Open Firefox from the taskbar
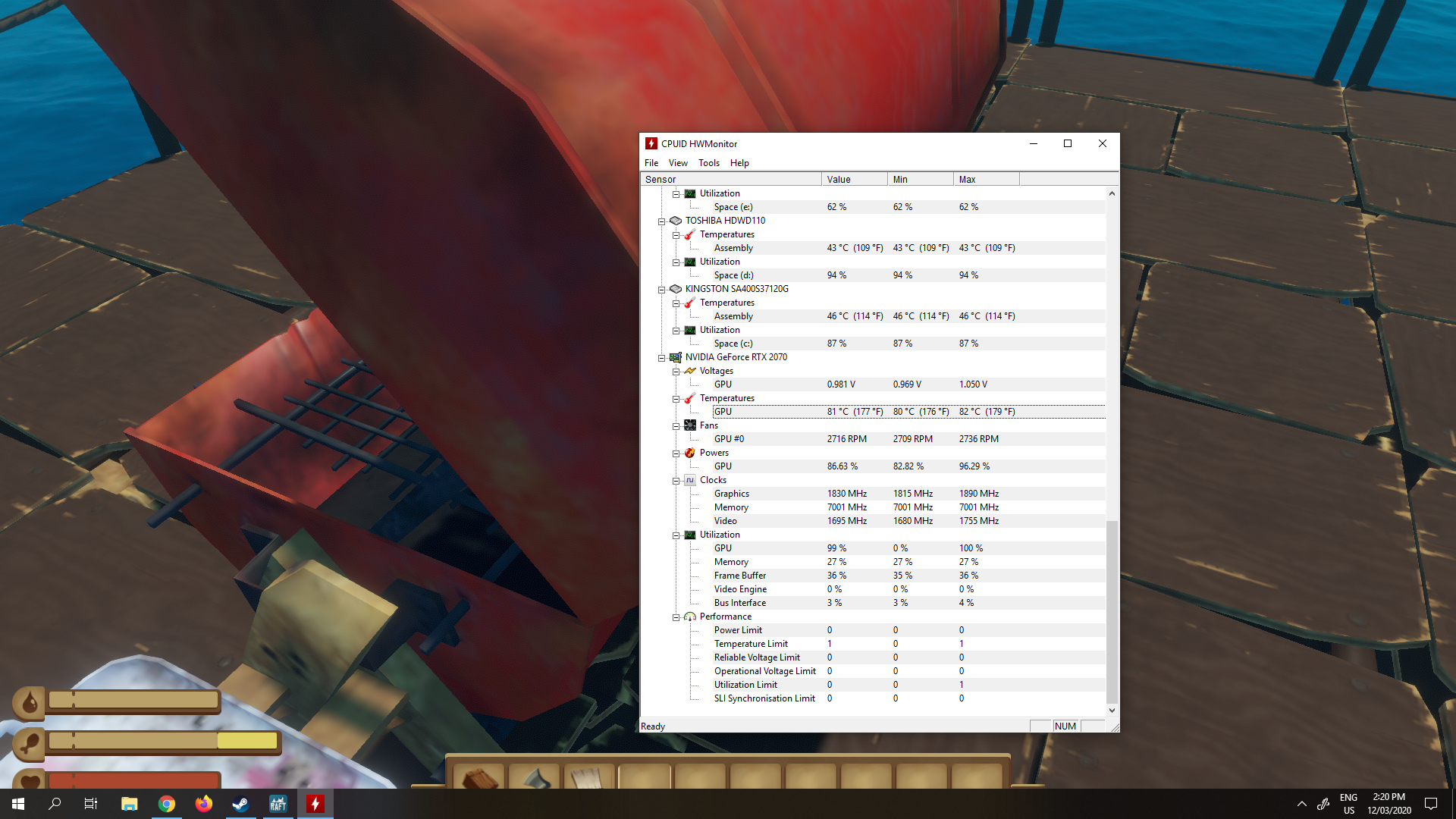Viewport: 1456px width, 819px height. tap(204, 804)
